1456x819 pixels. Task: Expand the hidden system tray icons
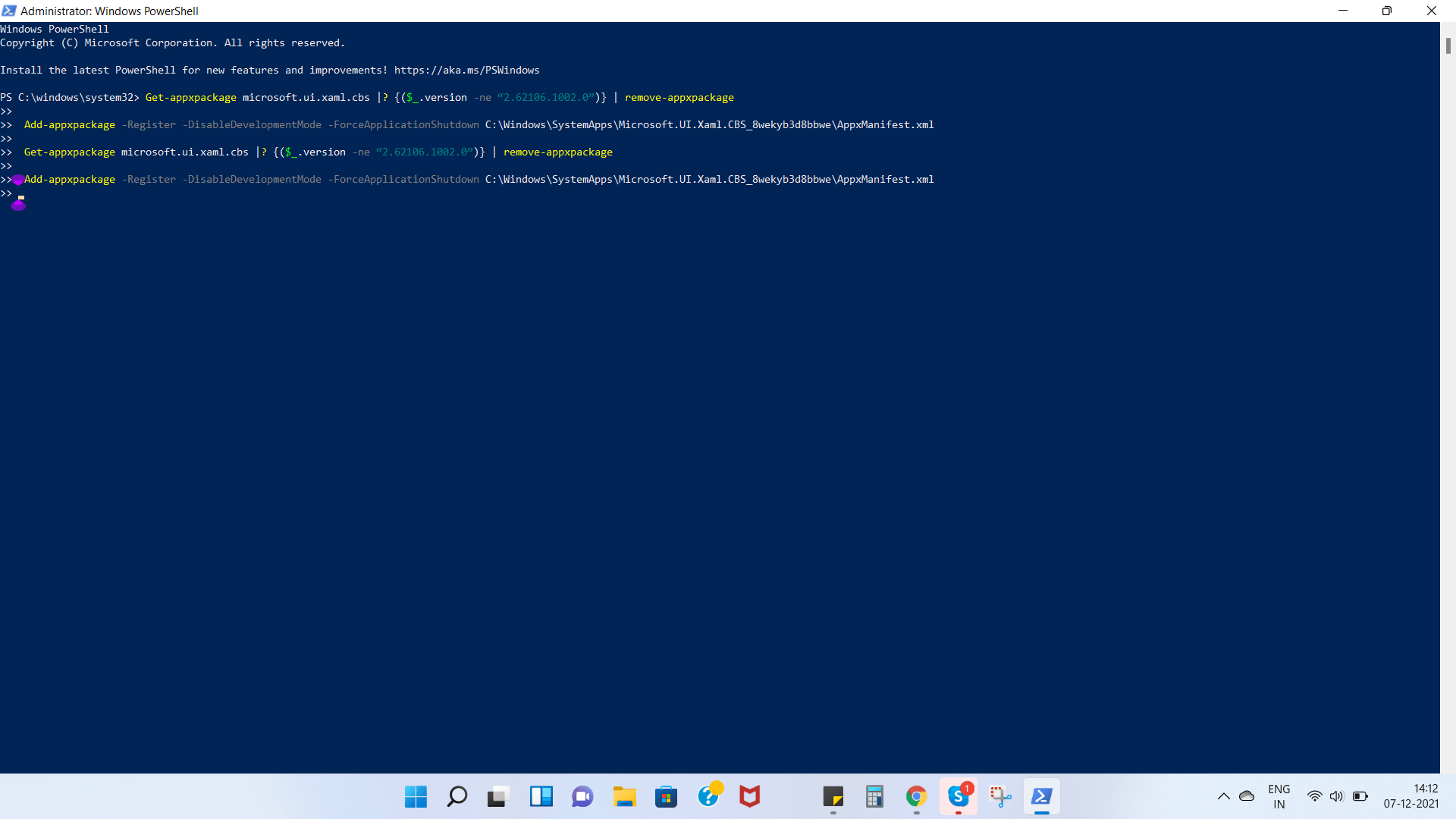point(1223,795)
